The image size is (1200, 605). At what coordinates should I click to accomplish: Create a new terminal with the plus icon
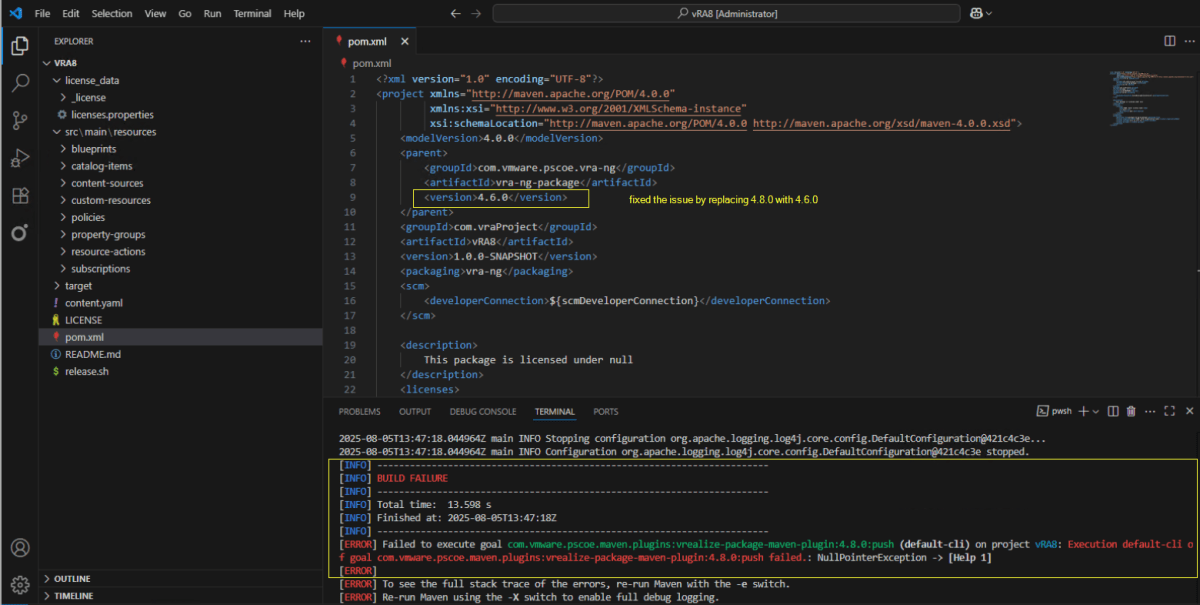1085,411
